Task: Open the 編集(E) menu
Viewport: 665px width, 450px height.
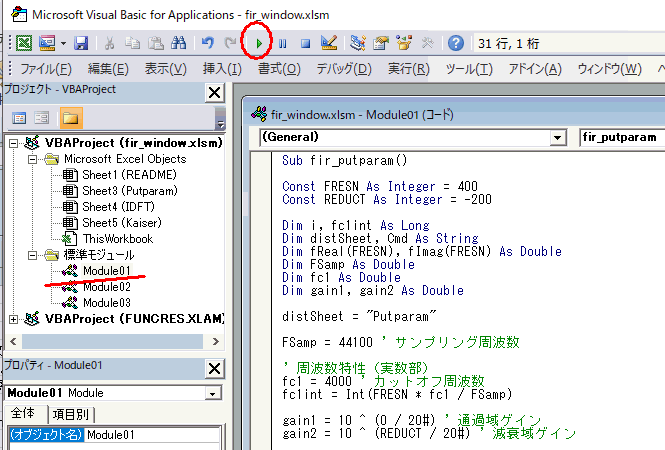Action: [108, 68]
